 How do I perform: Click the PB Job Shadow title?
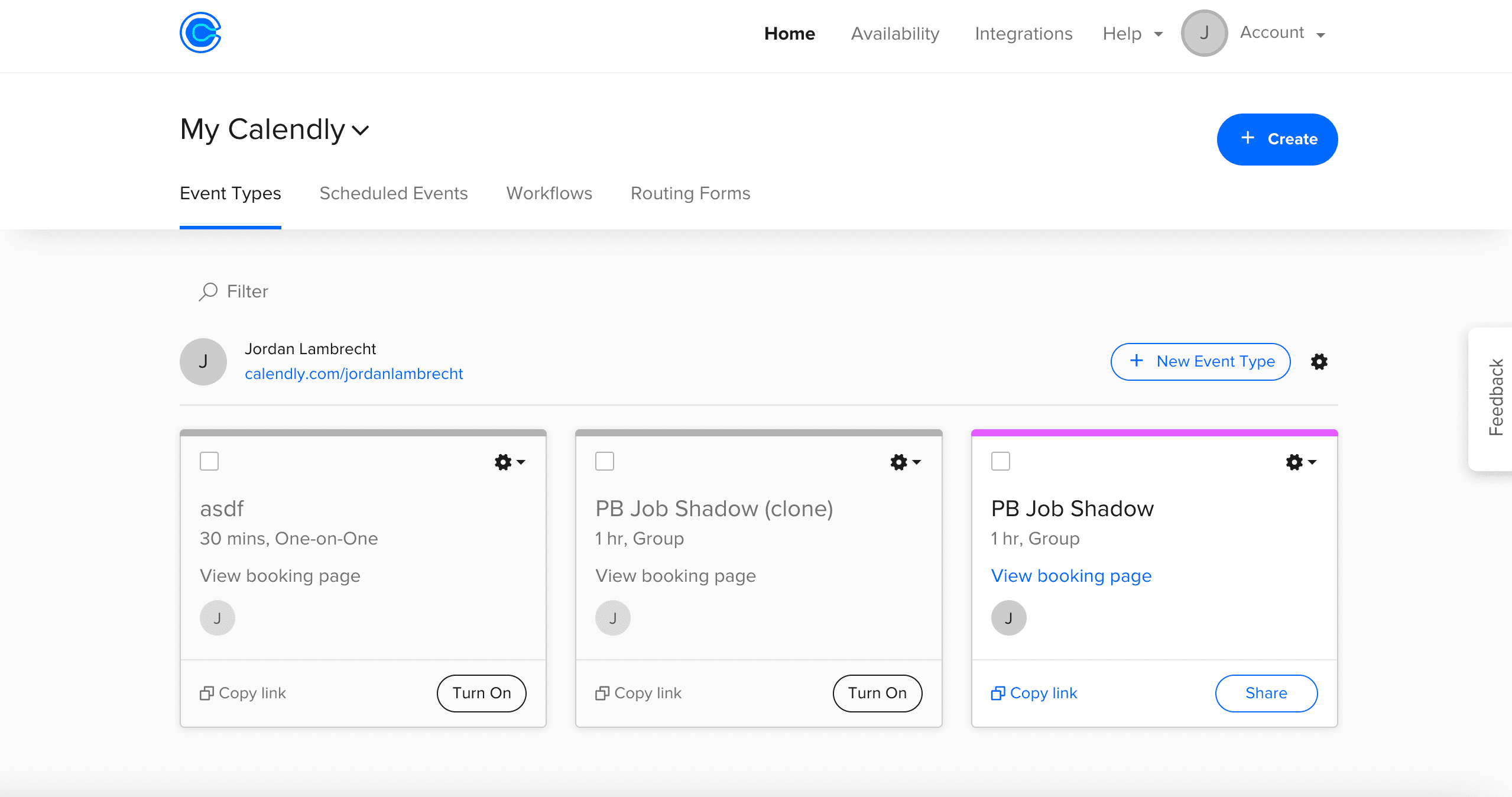point(1072,508)
